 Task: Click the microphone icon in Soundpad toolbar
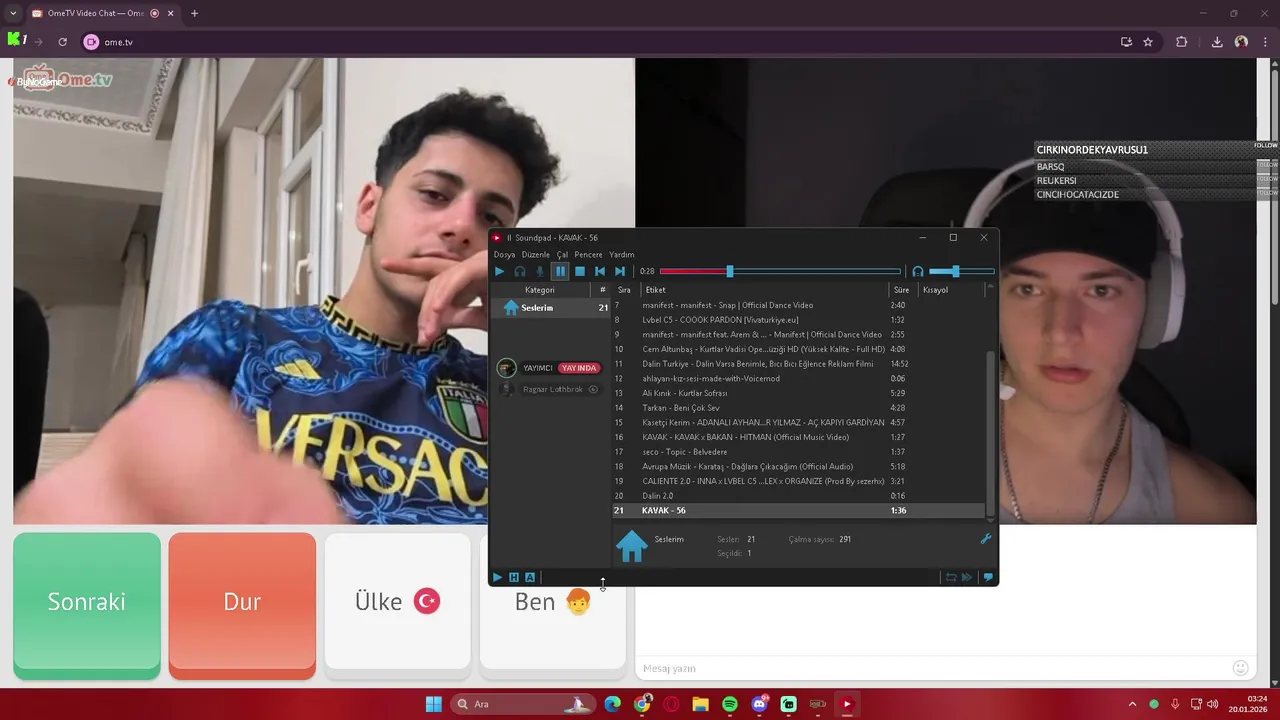[540, 271]
